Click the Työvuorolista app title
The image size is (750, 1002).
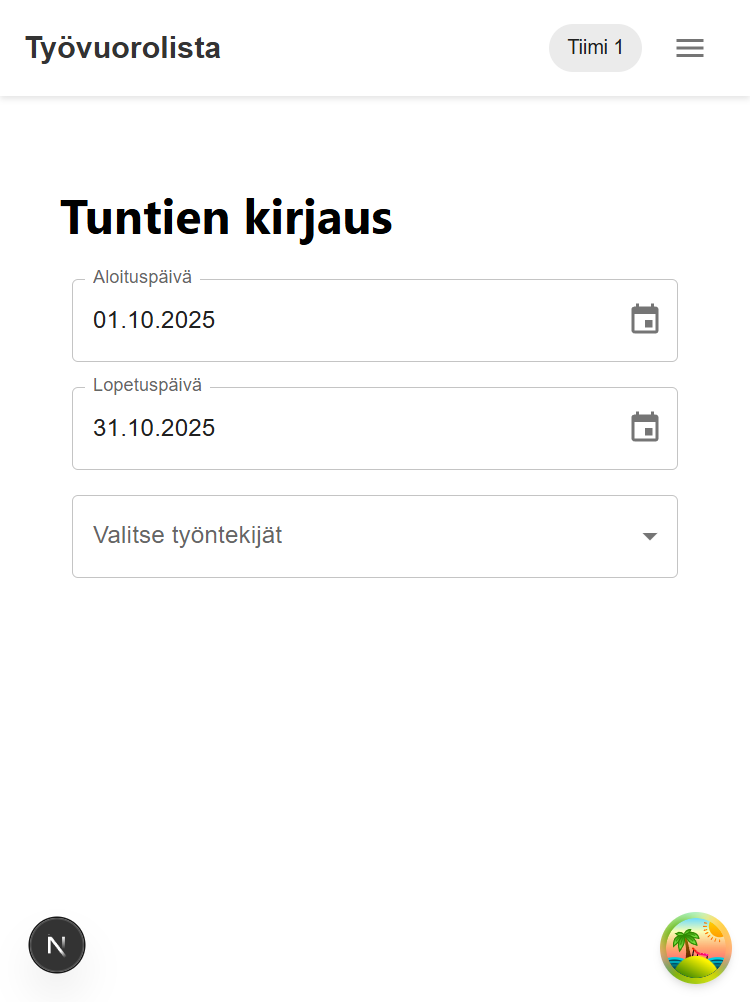(x=122, y=47)
